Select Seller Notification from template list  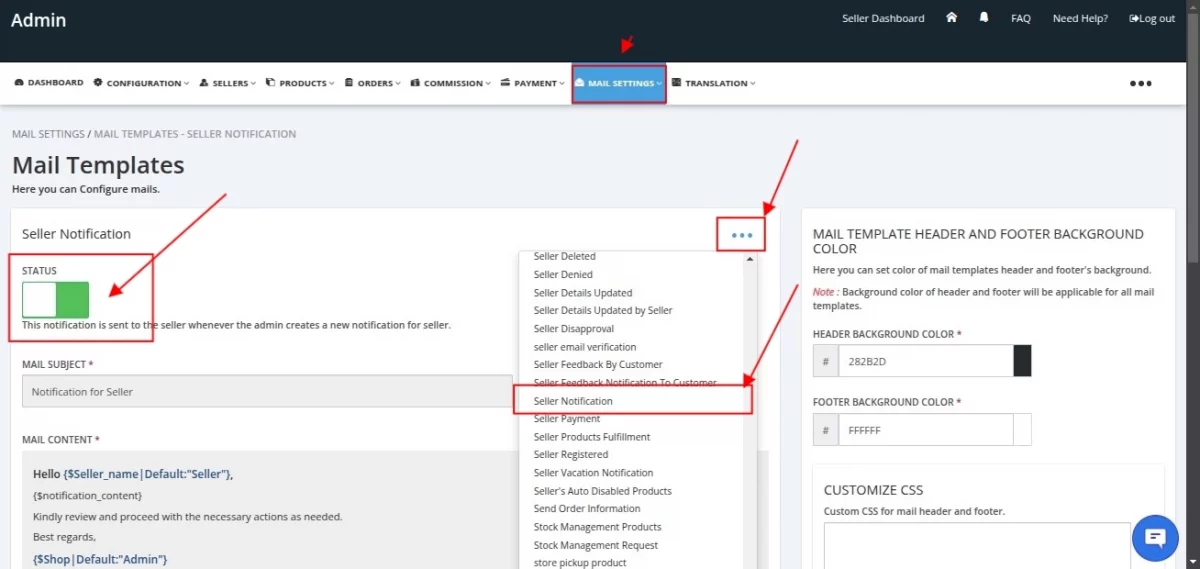pos(573,401)
